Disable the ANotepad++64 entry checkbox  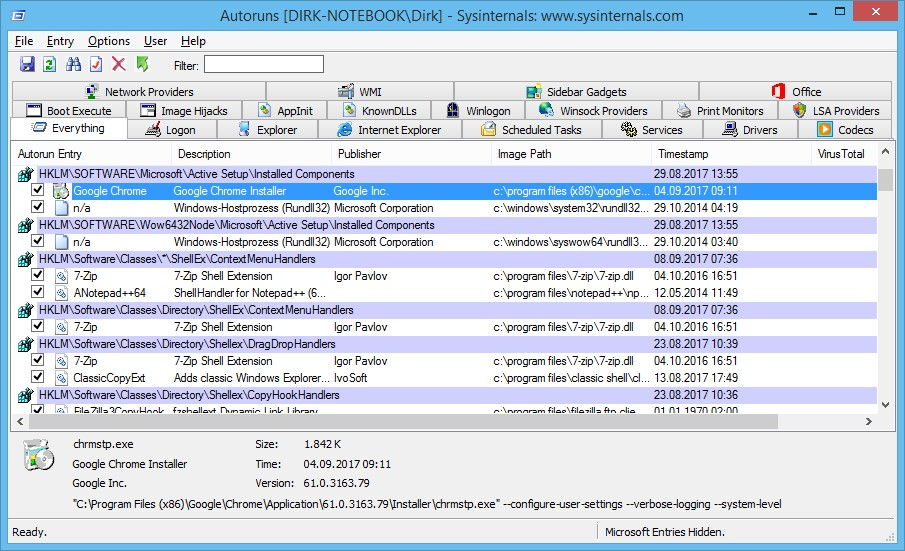click(38, 291)
